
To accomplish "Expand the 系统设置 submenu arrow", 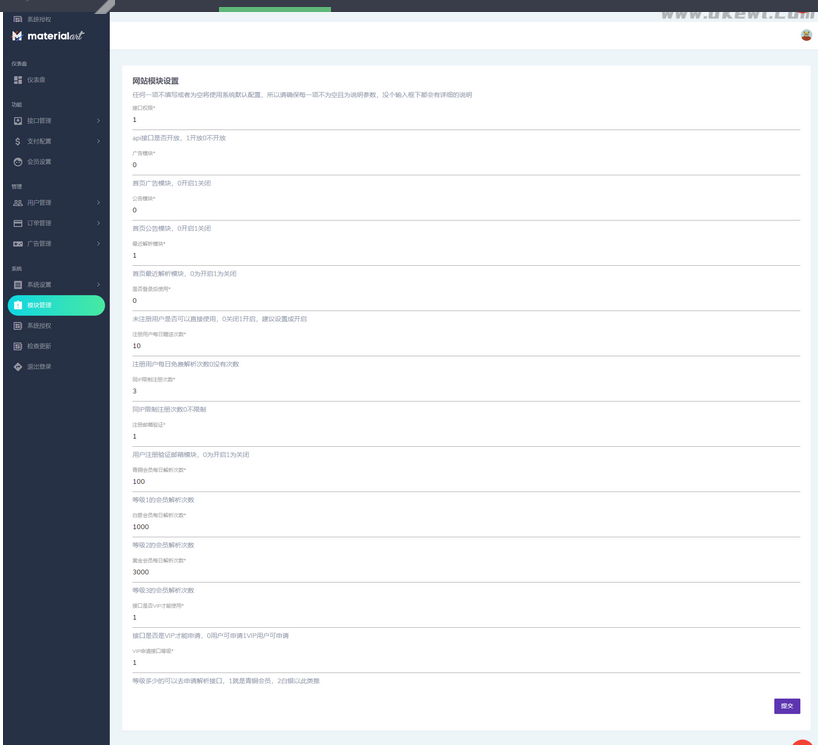I will (x=98, y=285).
